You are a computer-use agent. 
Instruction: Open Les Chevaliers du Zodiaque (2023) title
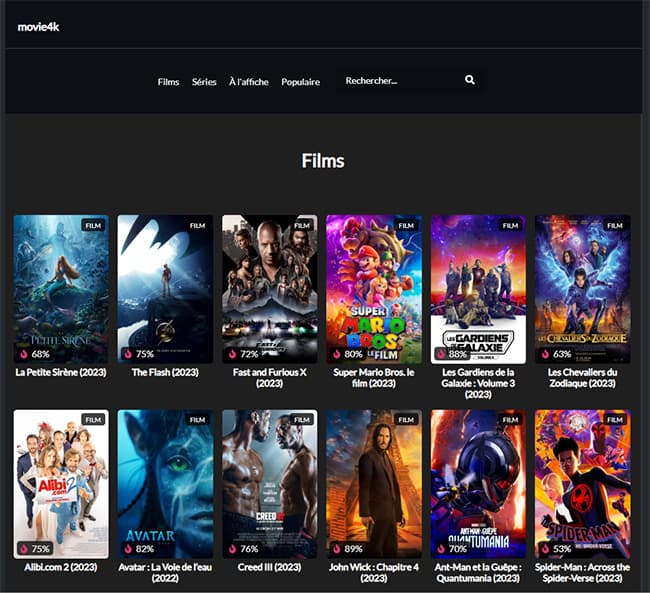[x=582, y=378]
